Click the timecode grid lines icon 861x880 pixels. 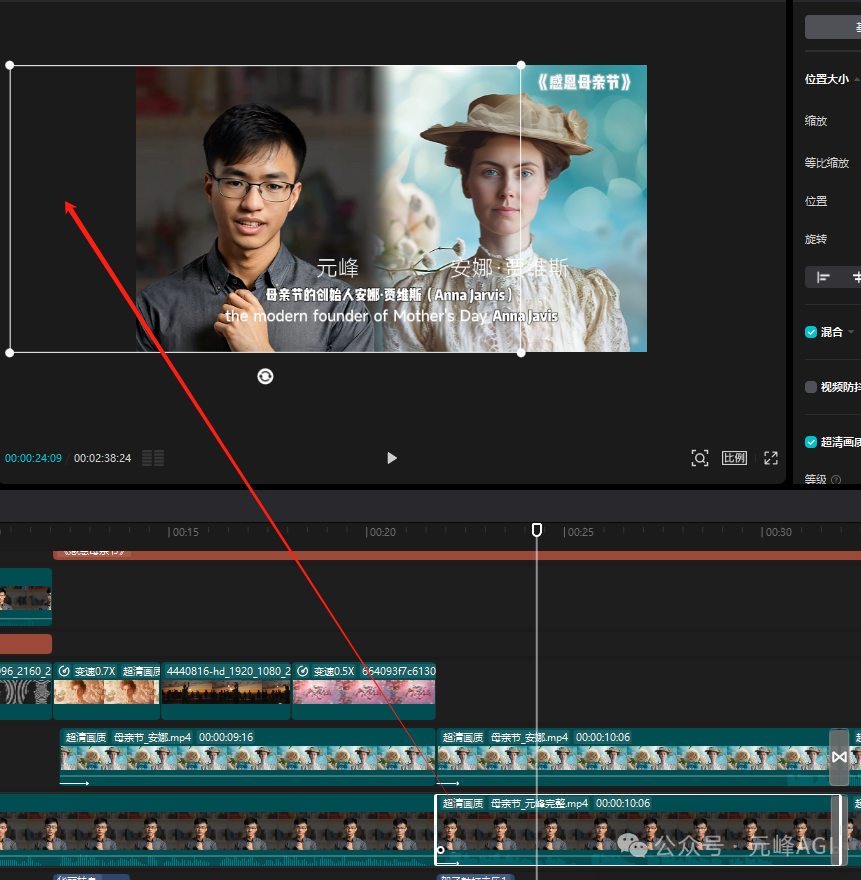click(153, 458)
